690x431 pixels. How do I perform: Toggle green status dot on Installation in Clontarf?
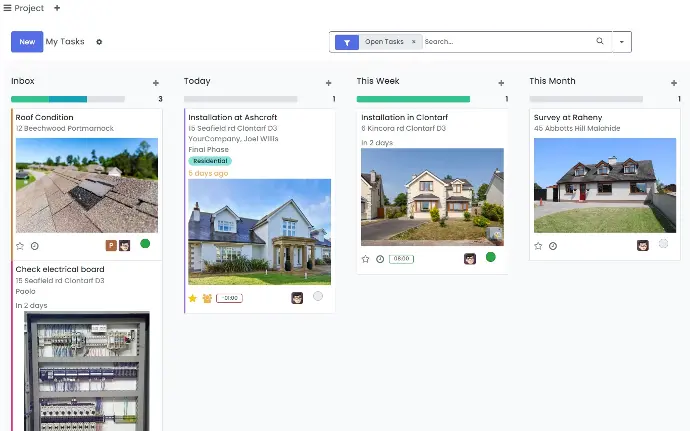pyautogui.click(x=491, y=257)
